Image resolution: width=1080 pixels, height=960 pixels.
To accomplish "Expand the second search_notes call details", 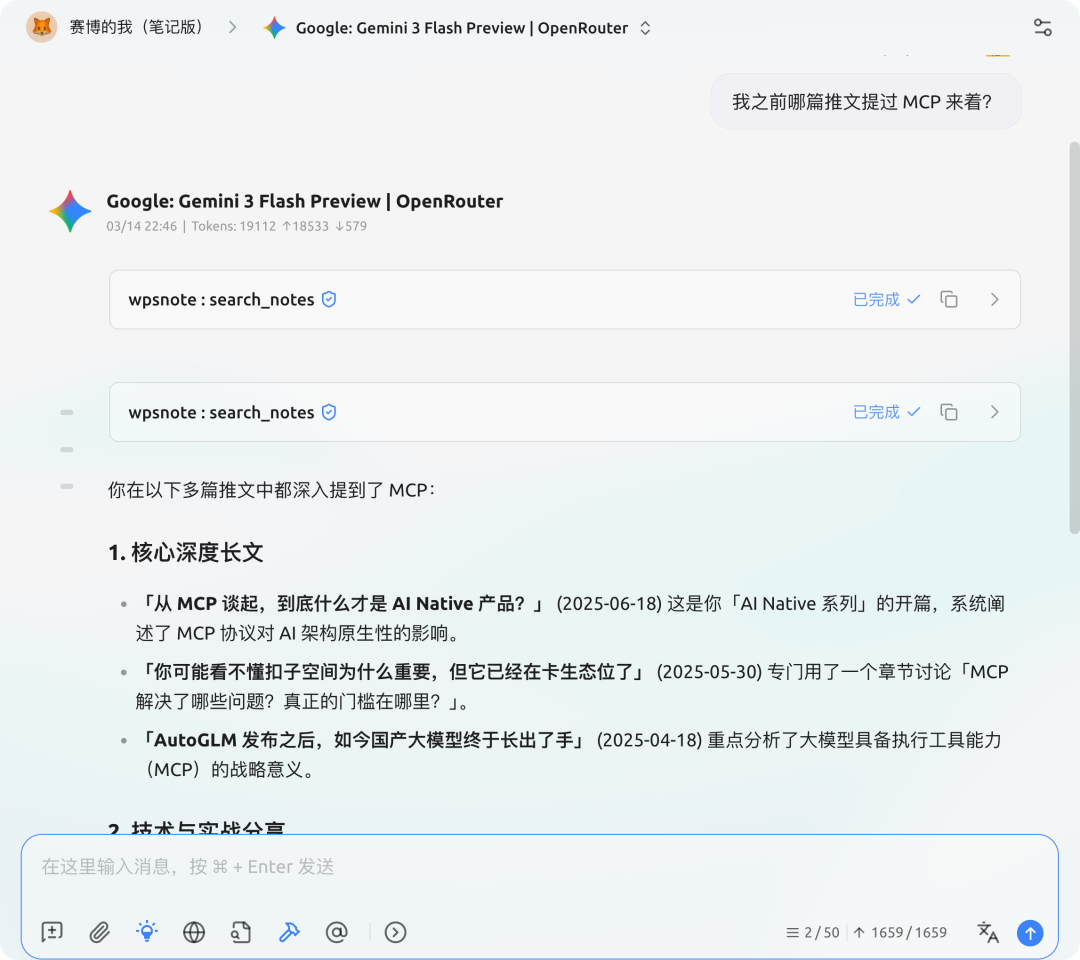I will pos(994,412).
